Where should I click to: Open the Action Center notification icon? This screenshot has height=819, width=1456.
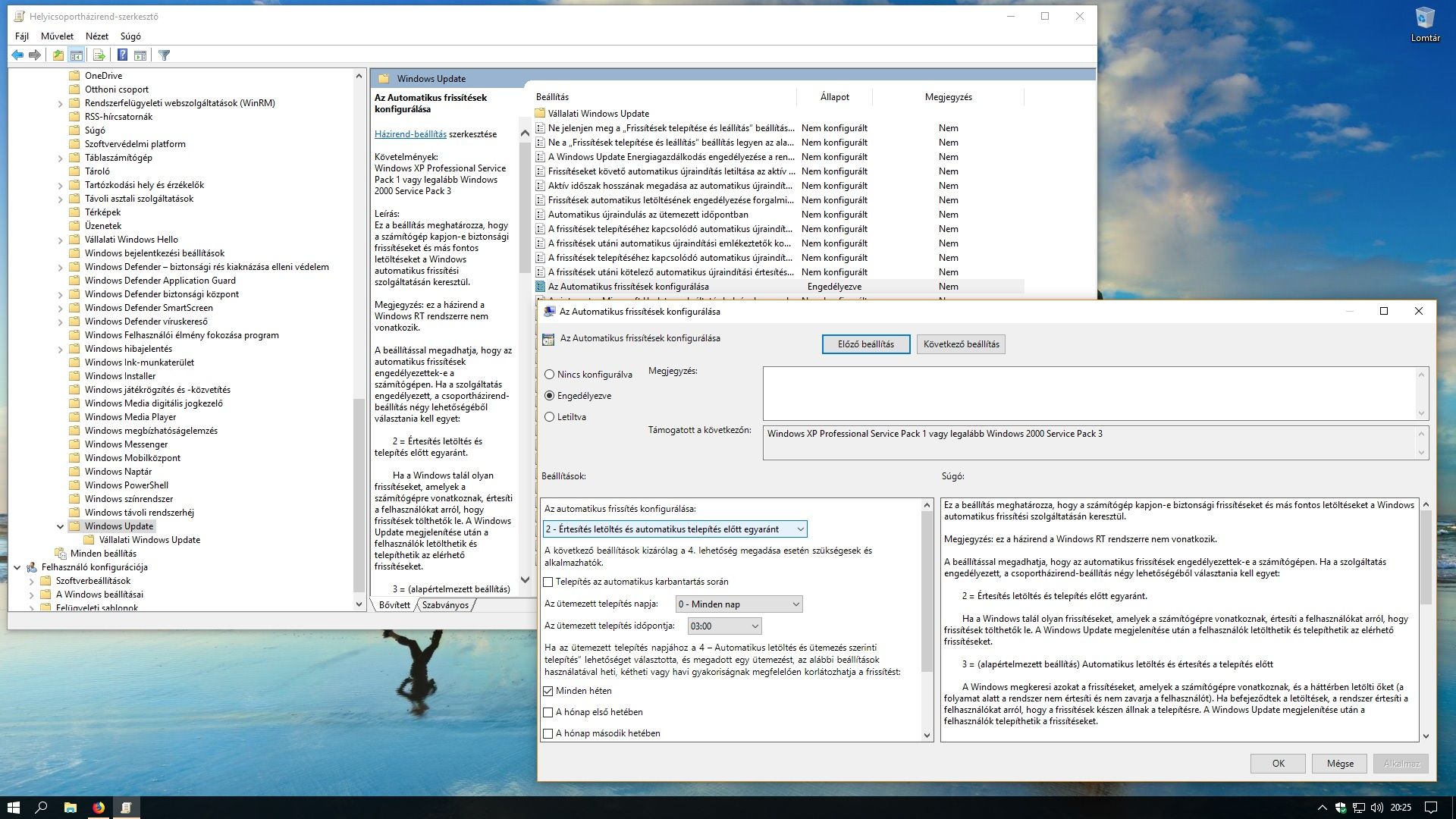tap(1431, 808)
